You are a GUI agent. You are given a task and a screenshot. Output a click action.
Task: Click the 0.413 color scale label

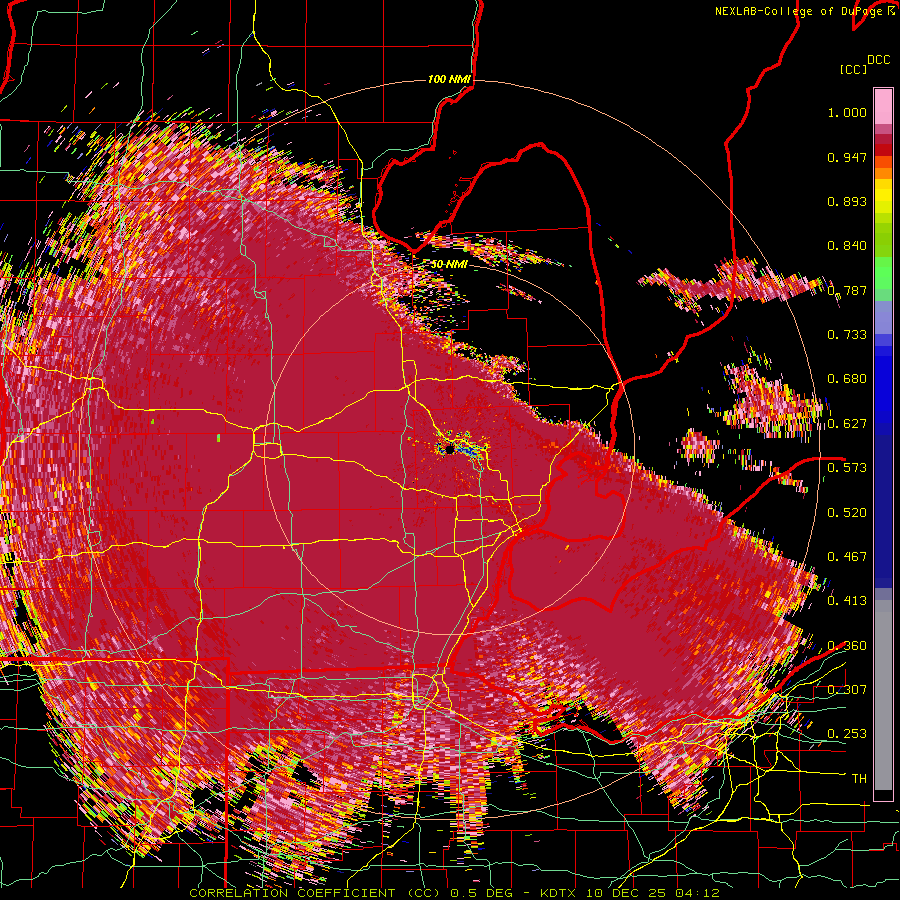click(847, 600)
